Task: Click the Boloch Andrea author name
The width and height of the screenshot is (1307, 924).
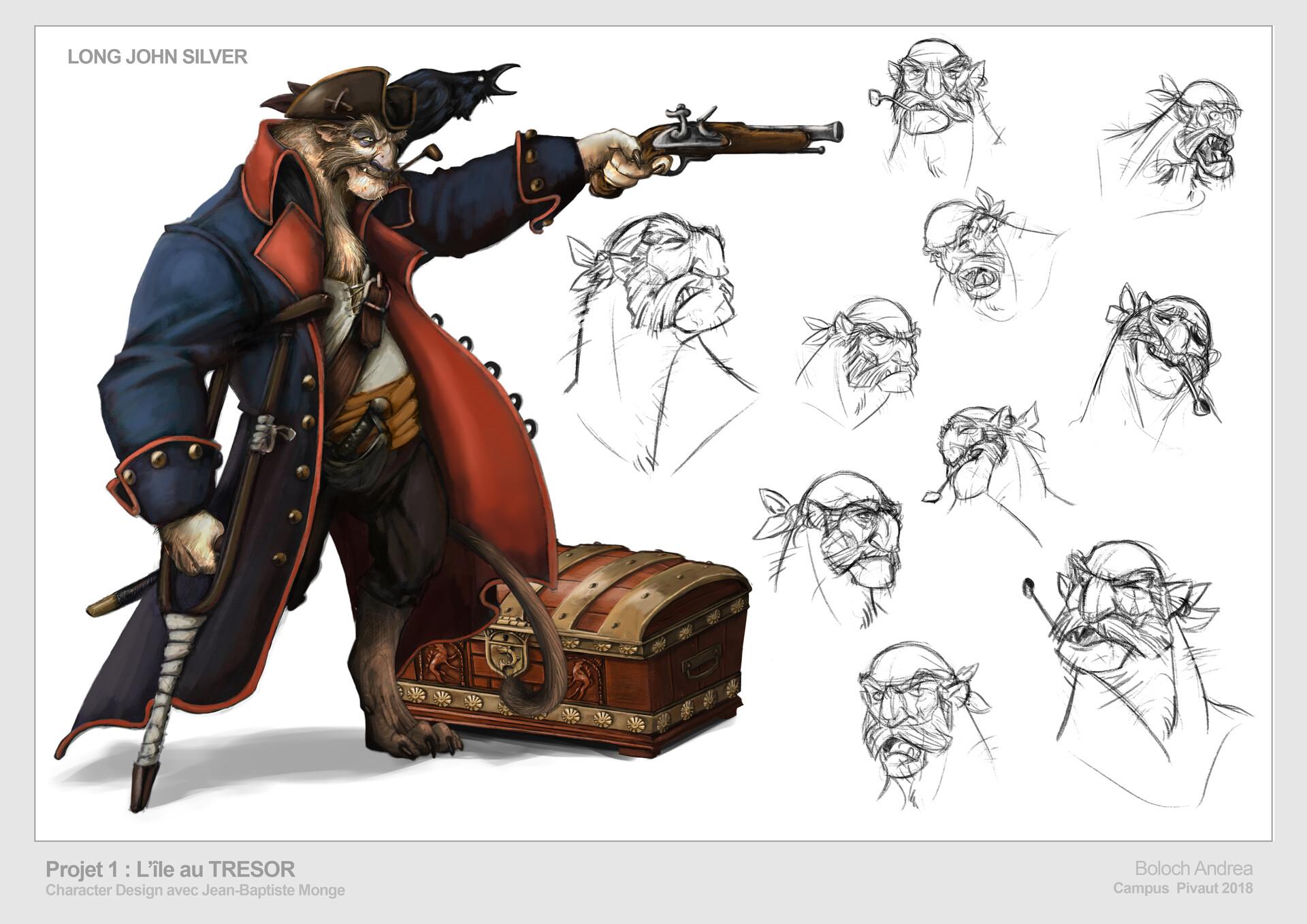Action: click(x=1193, y=868)
